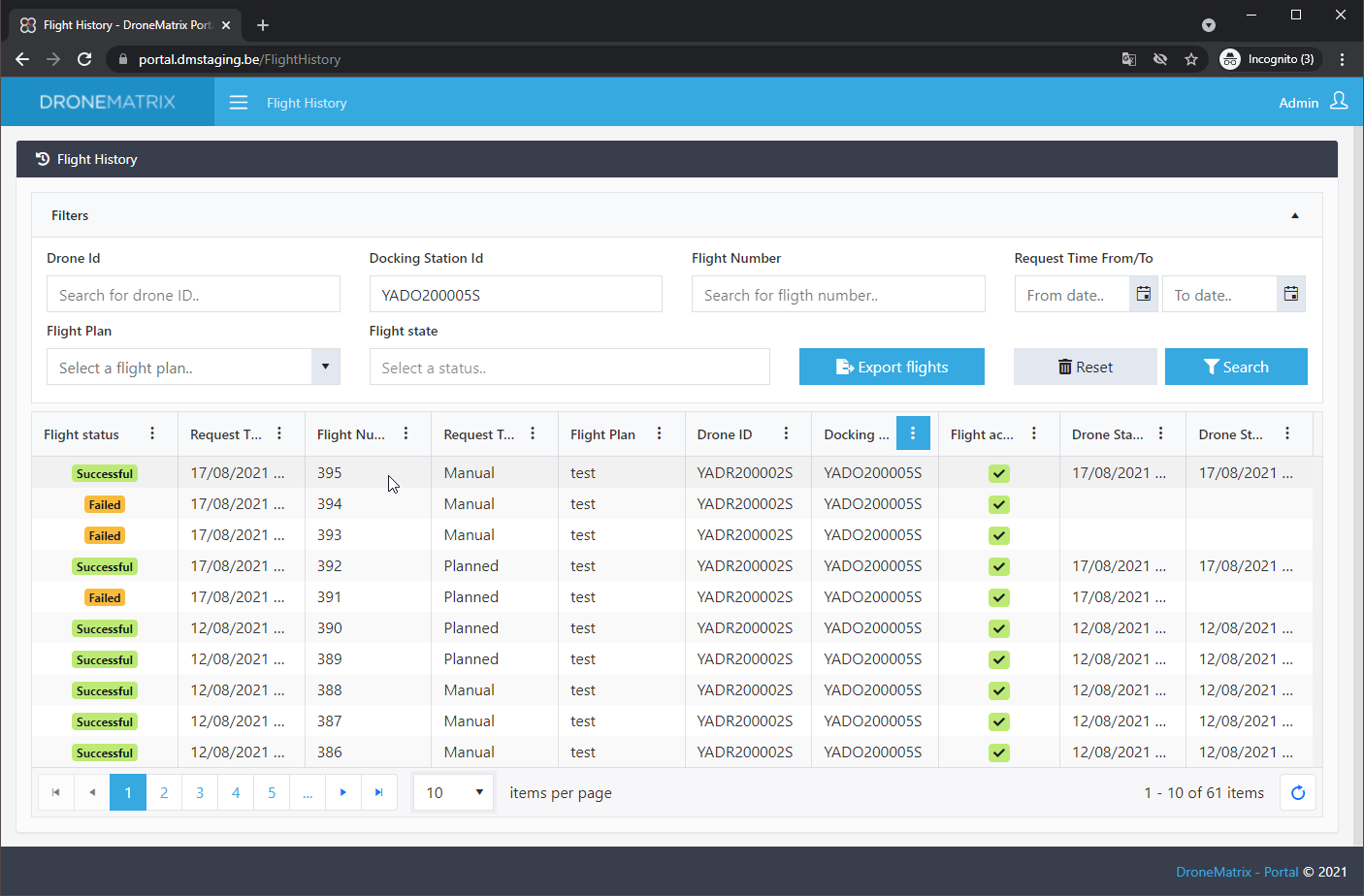
Task: Go to page 3 of results
Action: tap(200, 792)
